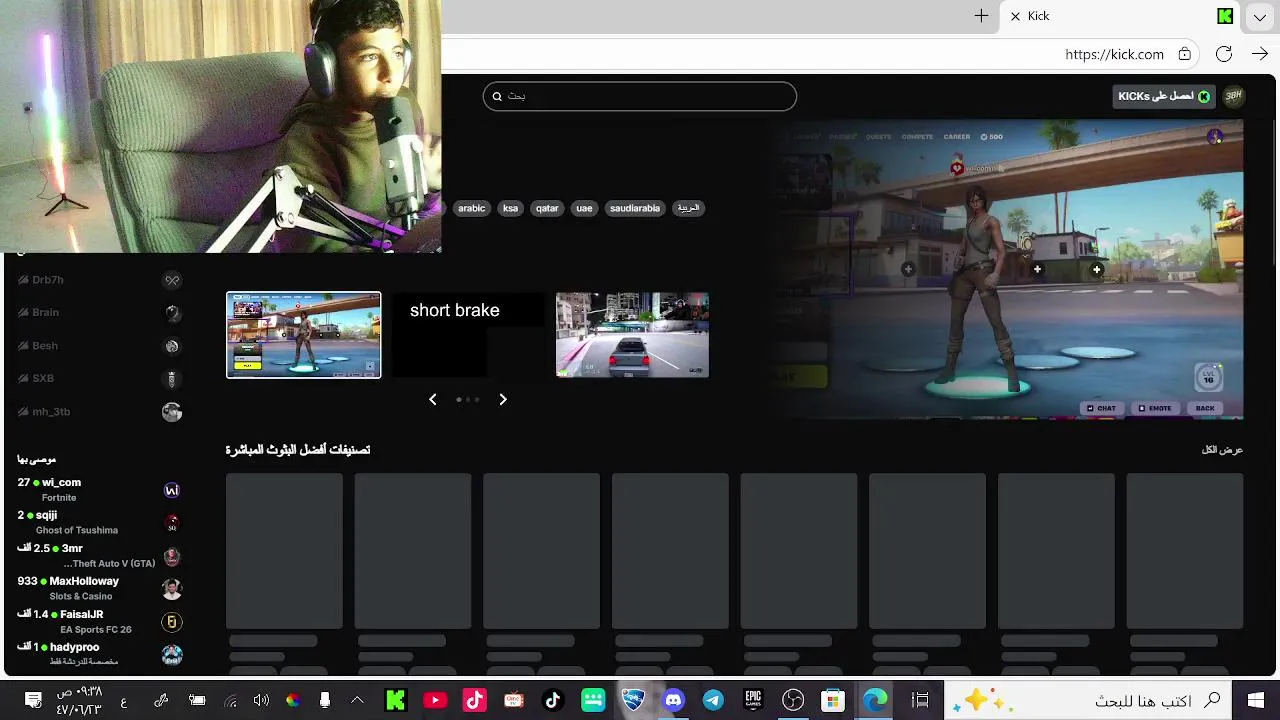Open FaisalJR recommended channel
The image size is (1280, 720).
100,622
